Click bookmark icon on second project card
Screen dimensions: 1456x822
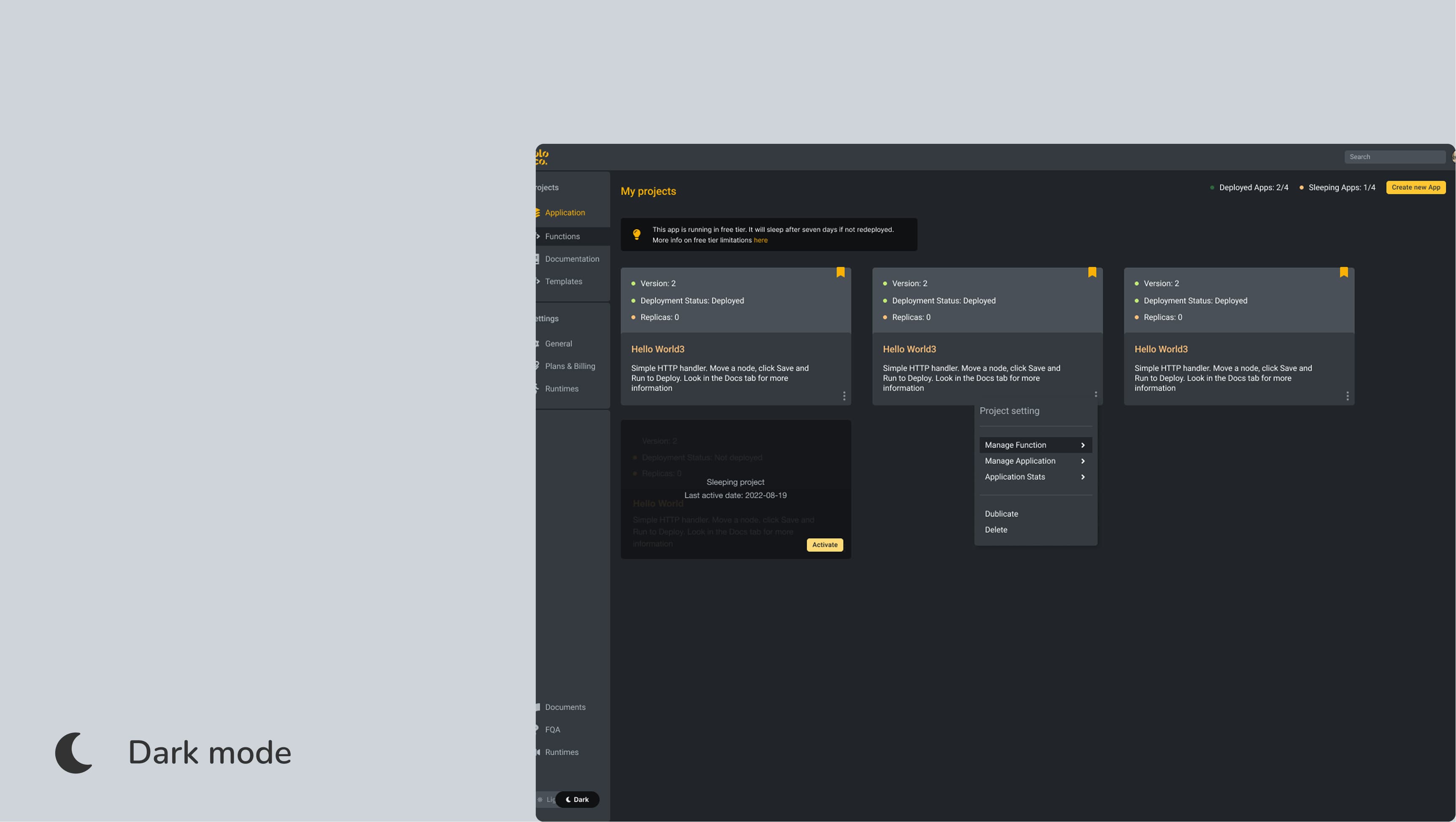point(1092,272)
